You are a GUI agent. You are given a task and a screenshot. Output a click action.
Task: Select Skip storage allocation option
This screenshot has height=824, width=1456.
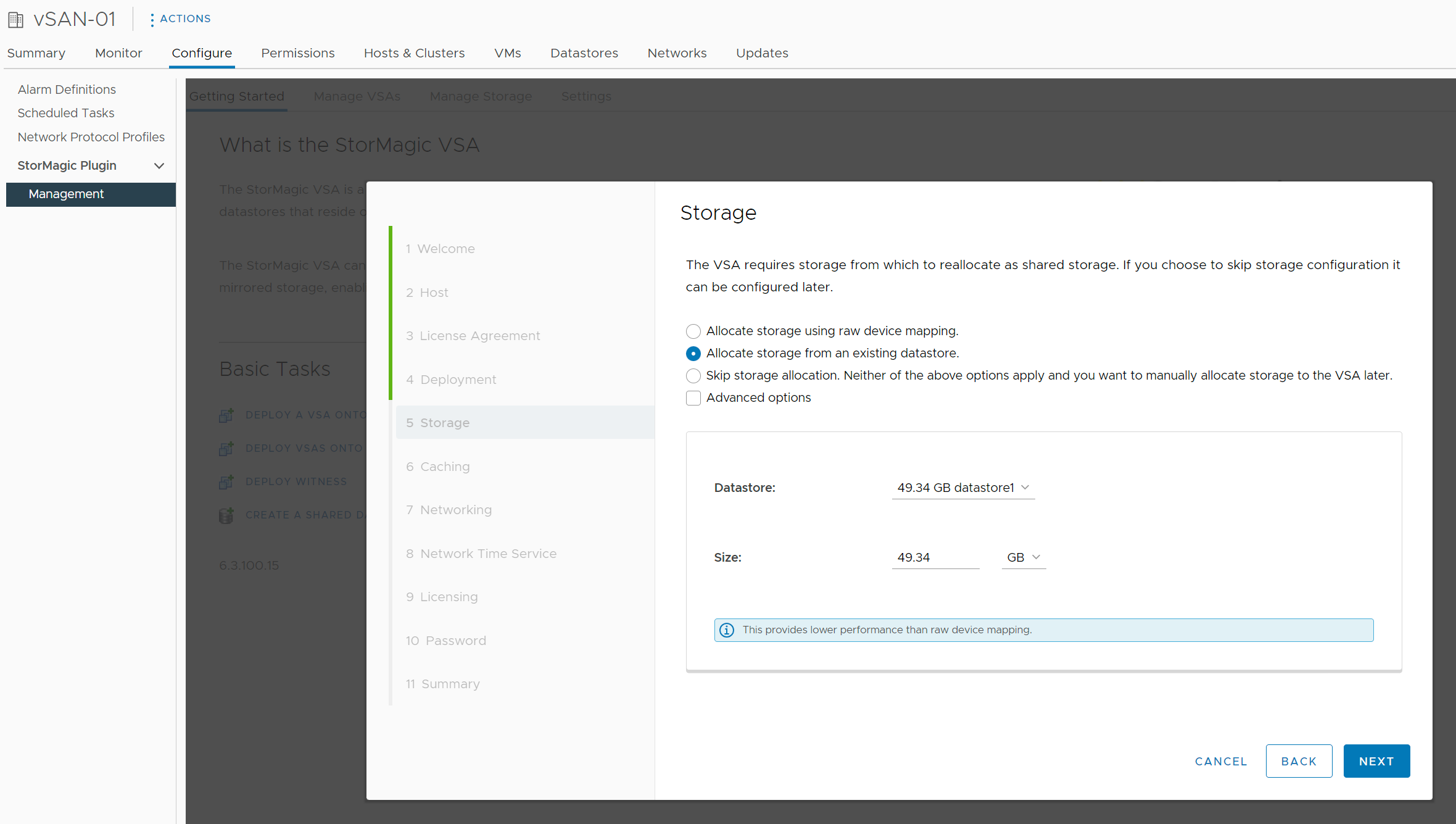[693, 375]
